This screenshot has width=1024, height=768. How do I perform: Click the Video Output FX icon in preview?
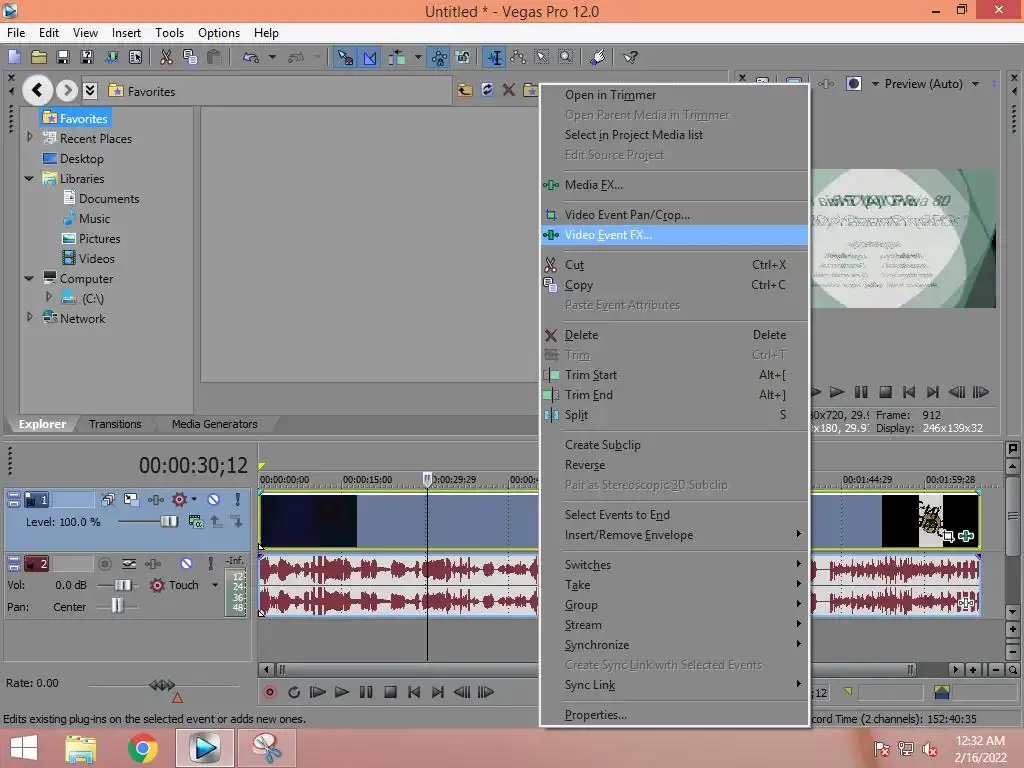point(826,84)
